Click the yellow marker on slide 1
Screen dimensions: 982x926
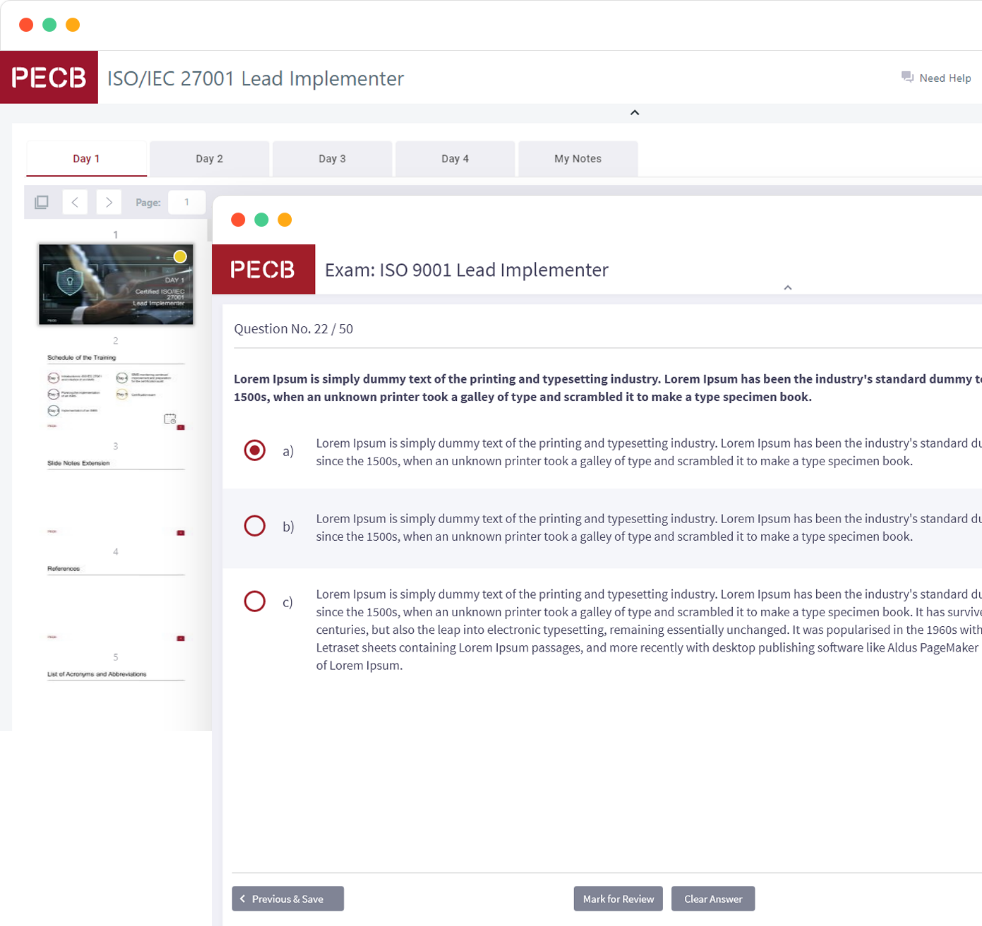coord(180,257)
